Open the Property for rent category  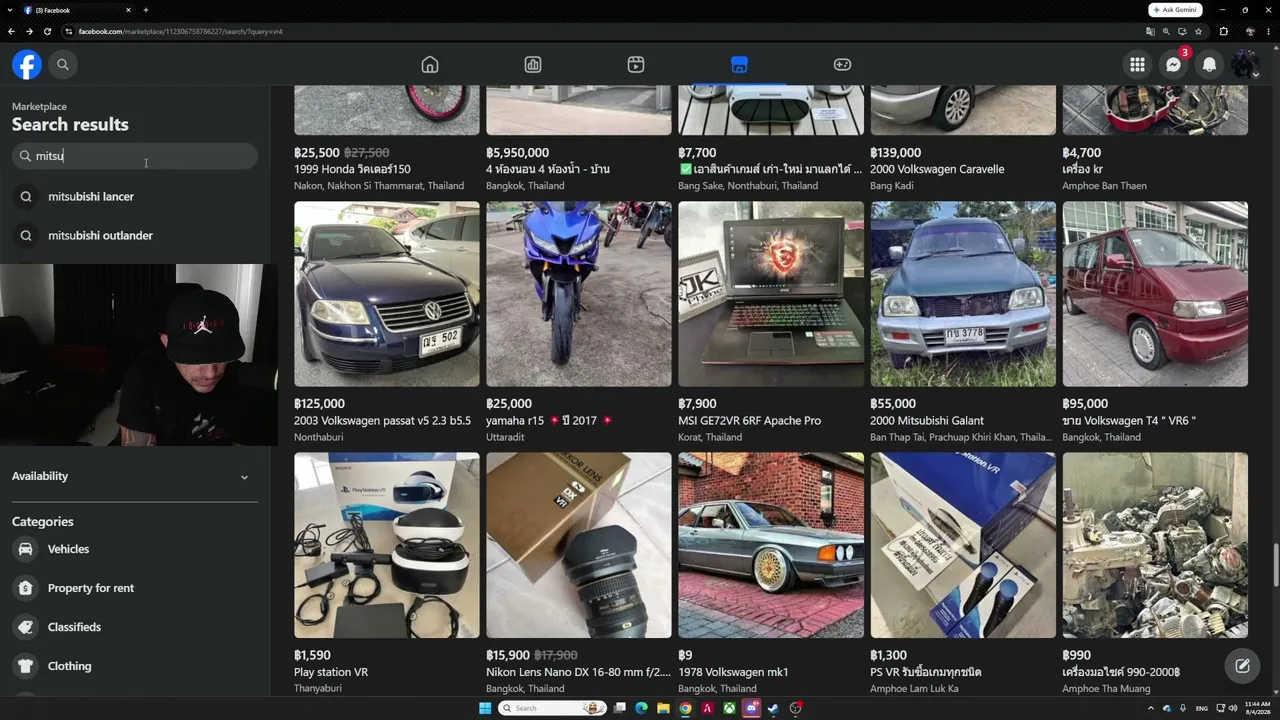(135, 588)
